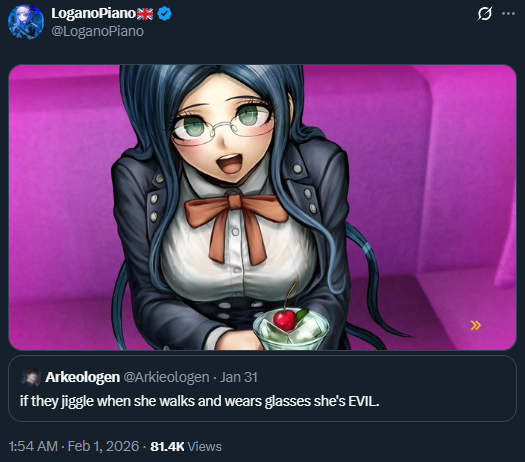Open the Grok explain icon
The width and height of the screenshot is (525, 462).
tap(484, 14)
